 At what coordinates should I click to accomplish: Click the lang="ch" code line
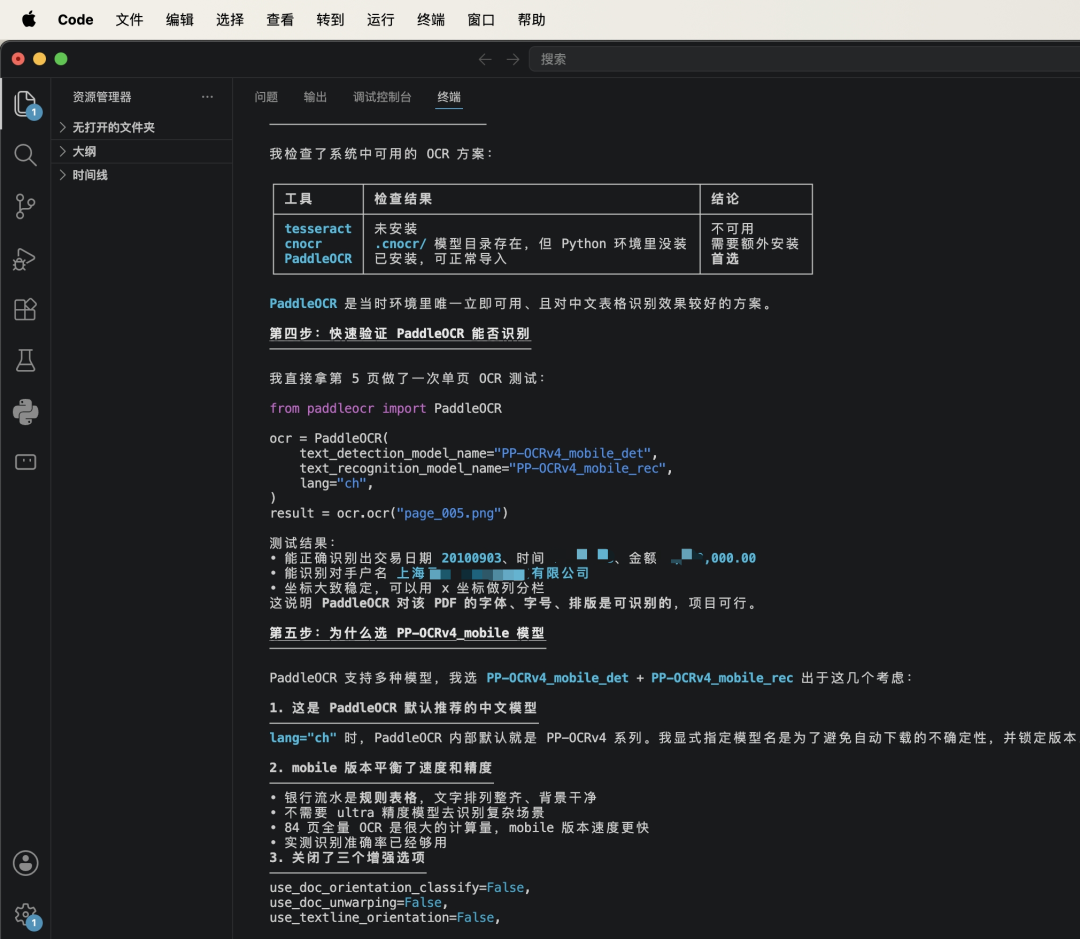tap(336, 484)
